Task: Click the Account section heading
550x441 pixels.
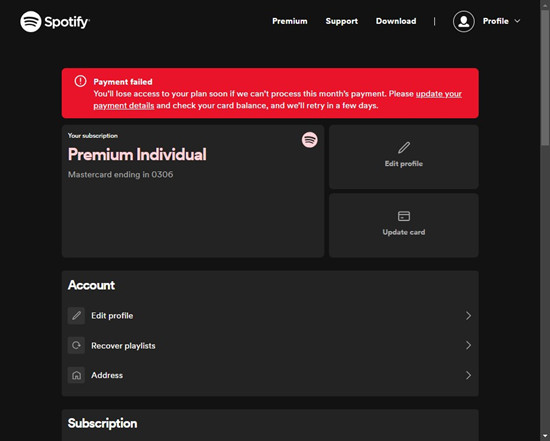Action: point(91,285)
